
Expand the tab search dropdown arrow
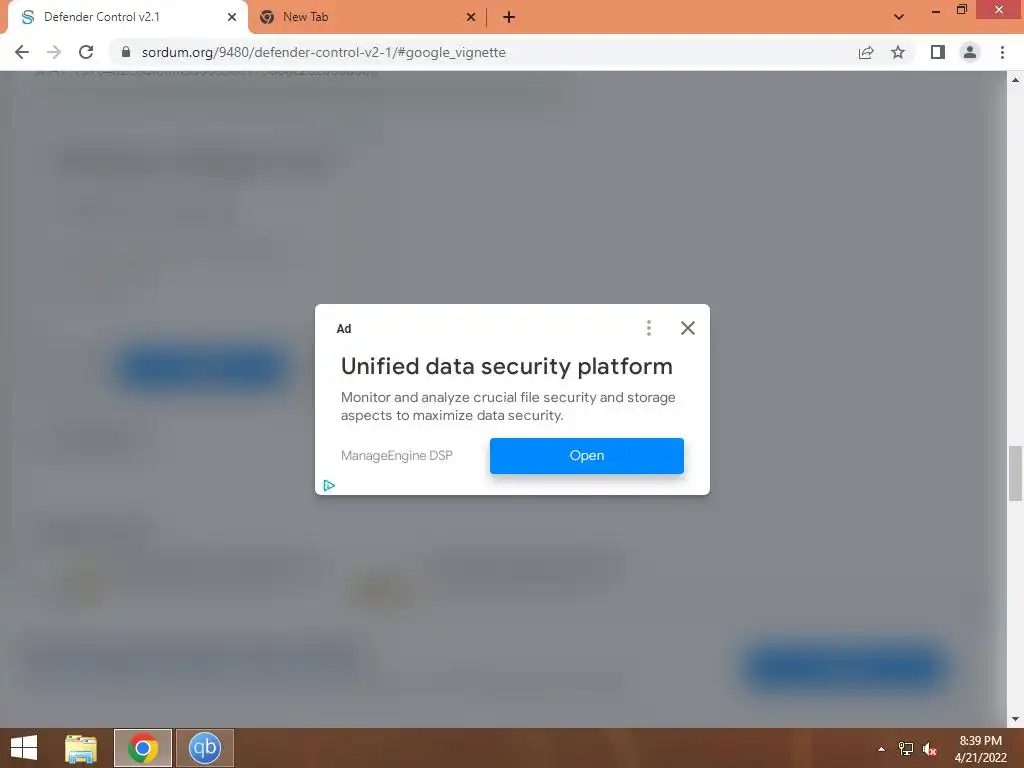pos(899,17)
